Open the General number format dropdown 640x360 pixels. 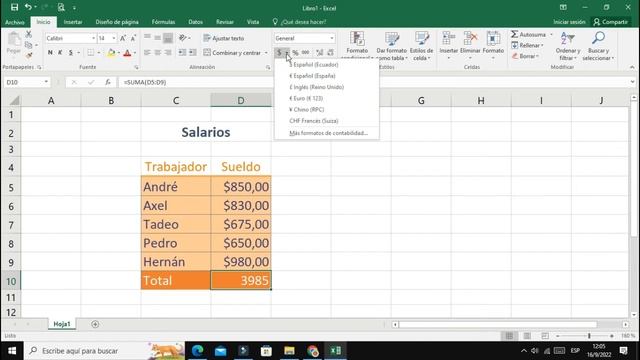331,38
